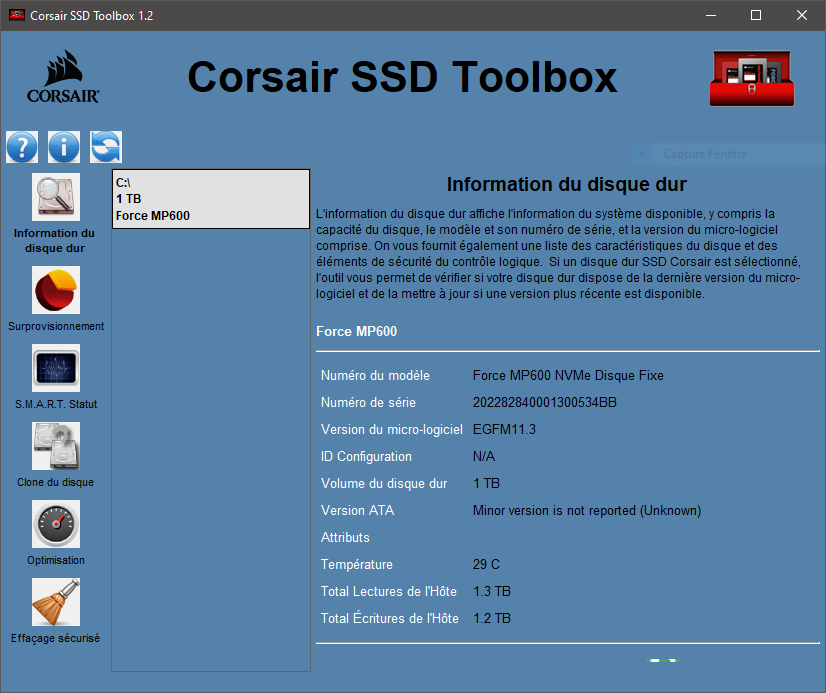
Task: Refresh drive list with the arrows icon
Action: pyautogui.click(x=106, y=147)
